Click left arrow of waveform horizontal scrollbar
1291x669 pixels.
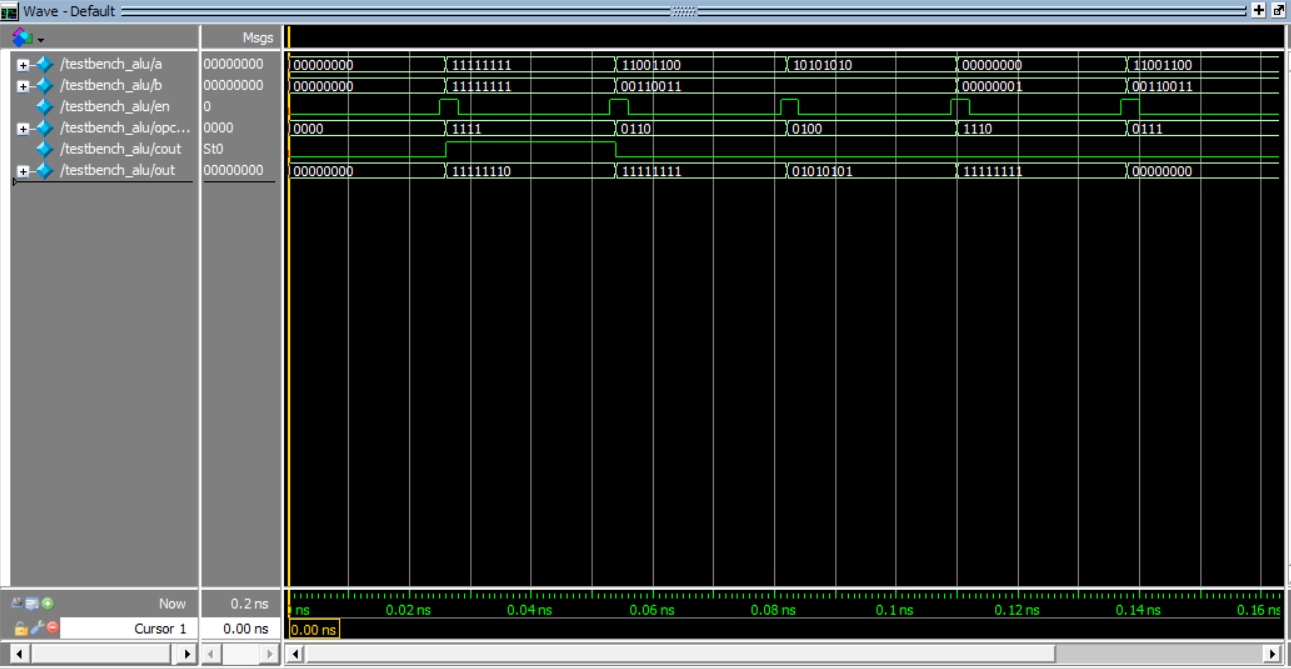click(294, 654)
